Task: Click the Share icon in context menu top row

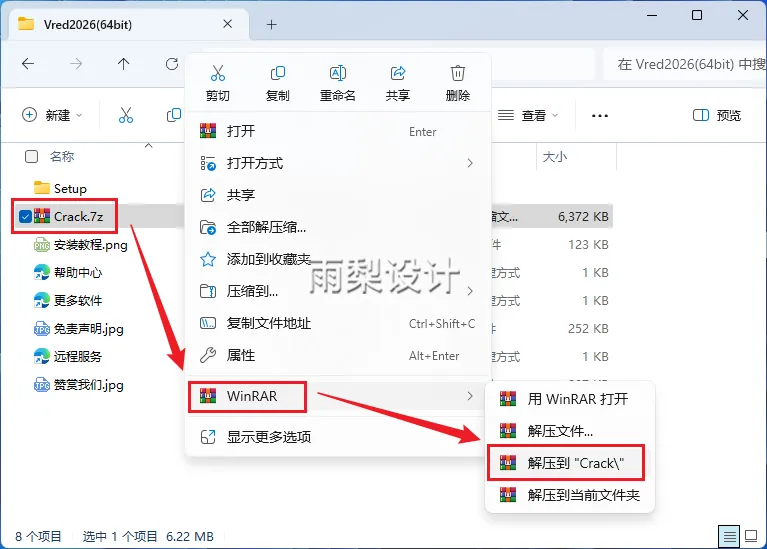Action: pyautogui.click(x=398, y=73)
